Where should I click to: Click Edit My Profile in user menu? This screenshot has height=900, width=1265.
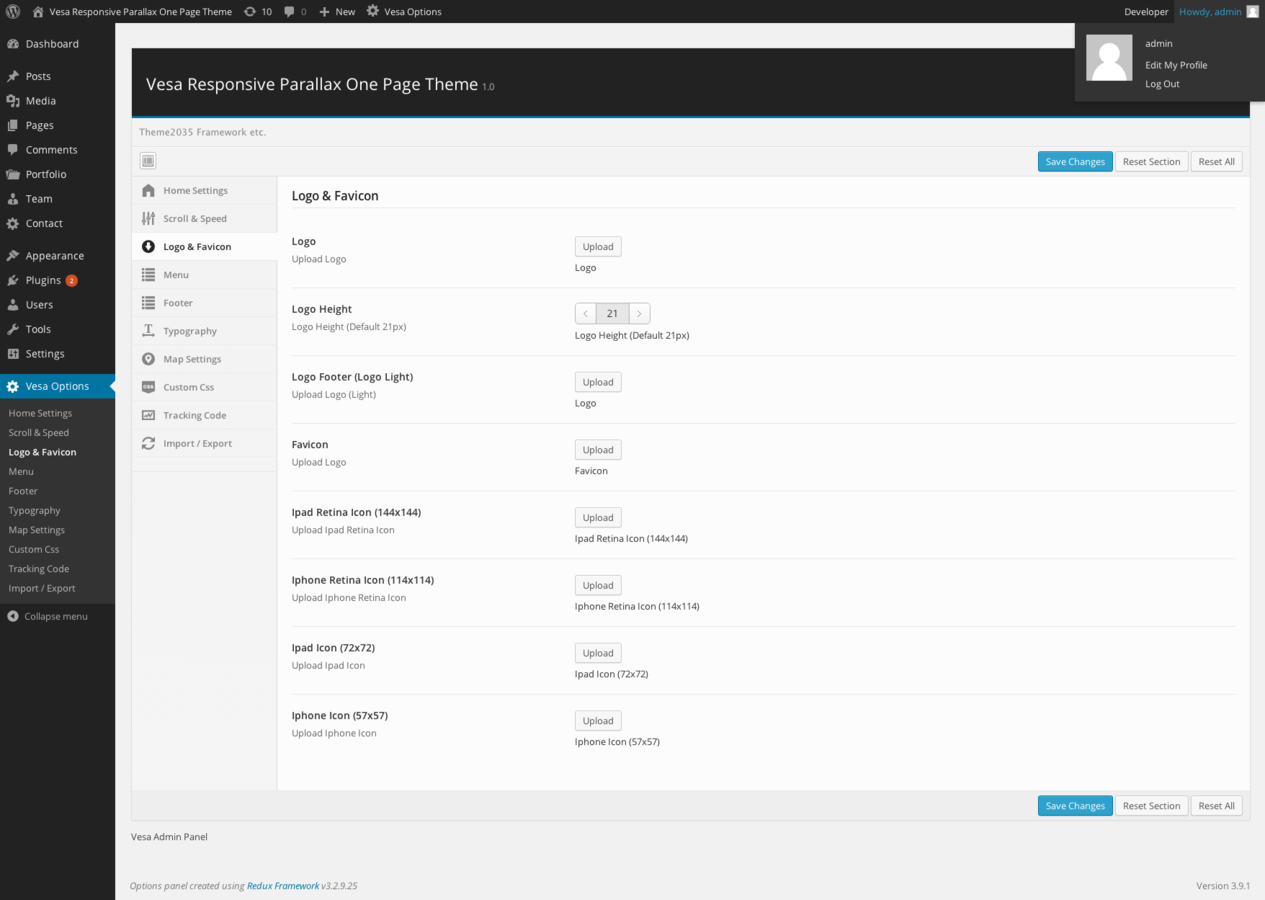[x=1176, y=65]
